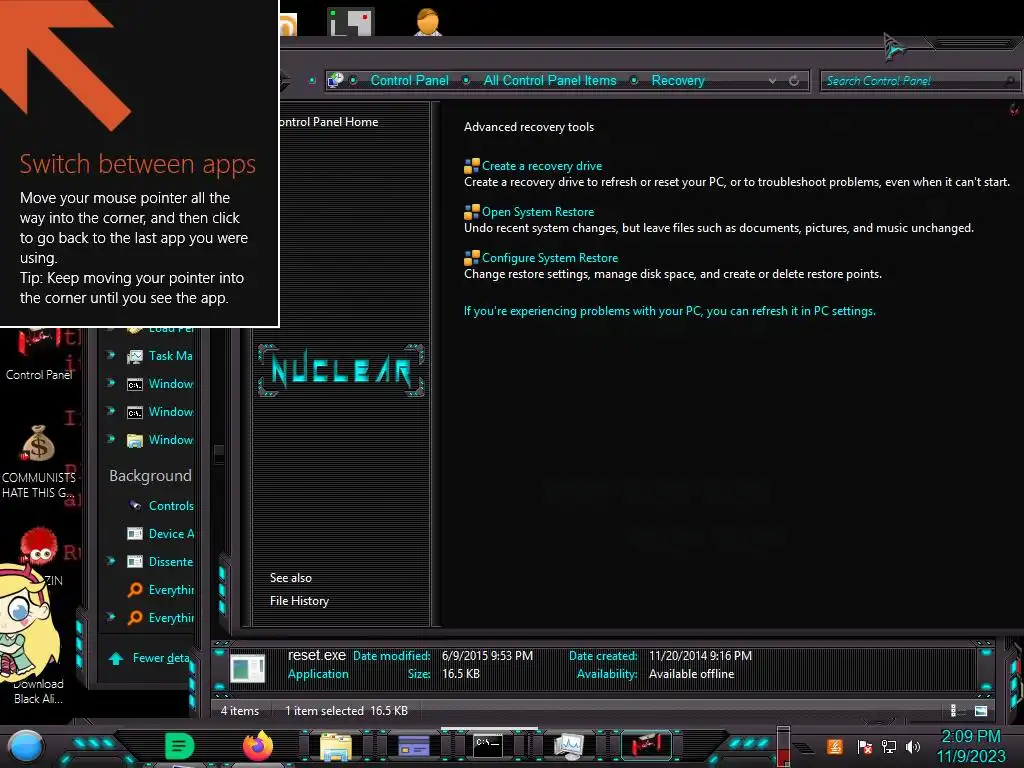The image size is (1024, 768).
Task: Click the network tray icon
Action: point(888,747)
